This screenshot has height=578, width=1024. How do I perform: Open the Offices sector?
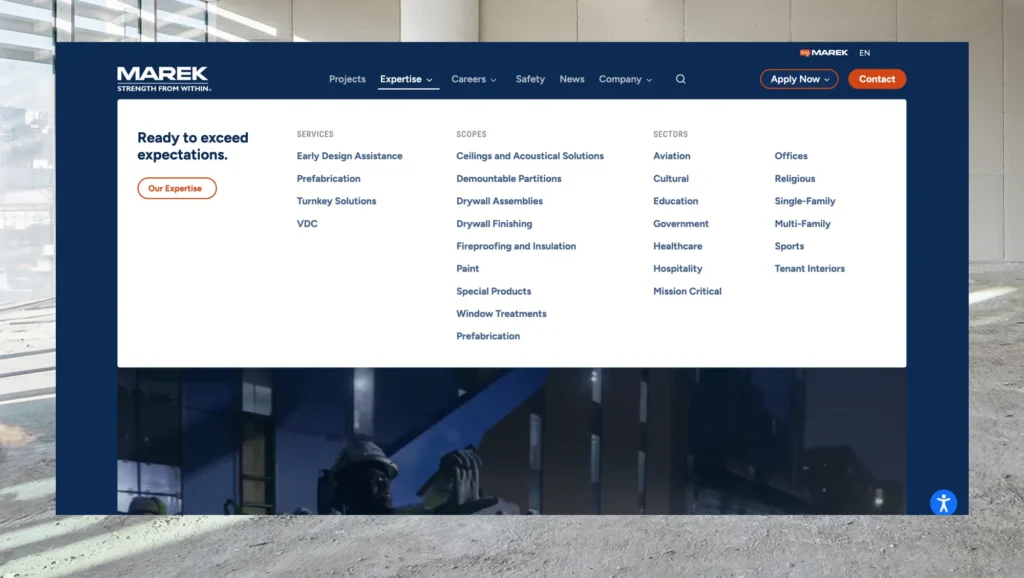coord(791,156)
